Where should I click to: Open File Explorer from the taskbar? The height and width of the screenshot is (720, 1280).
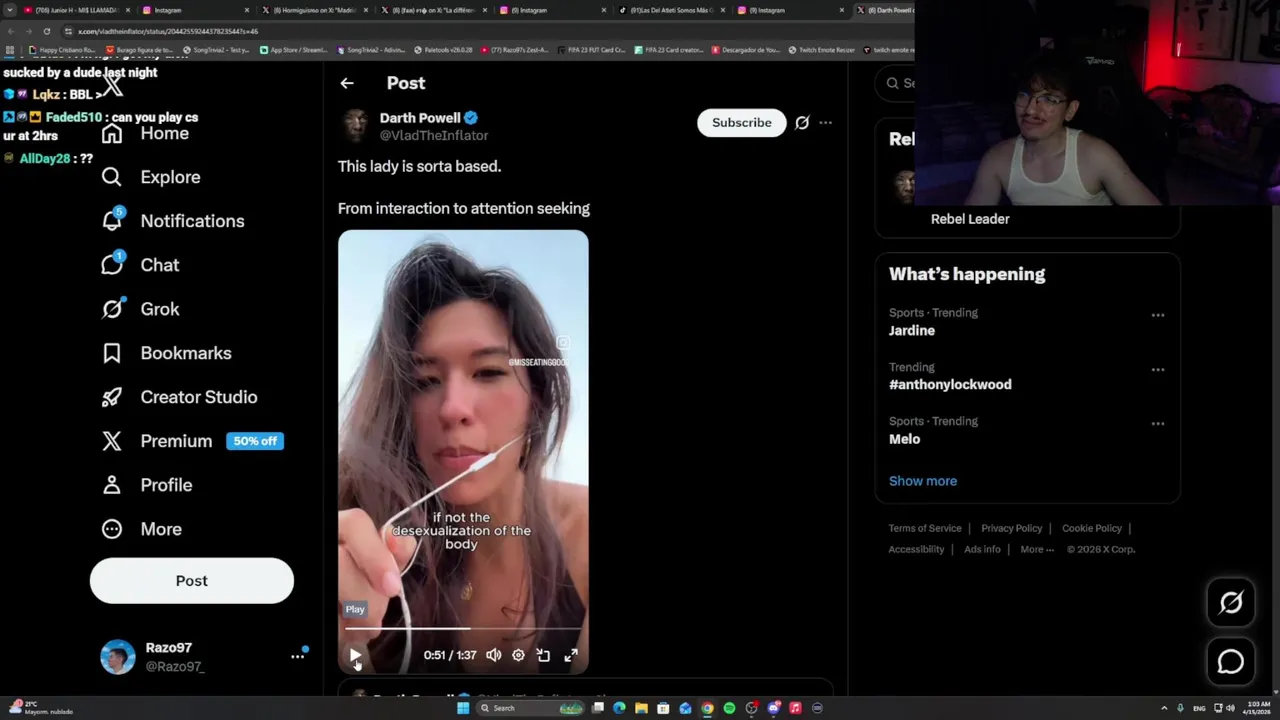pyautogui.click(x=641, y=708)
